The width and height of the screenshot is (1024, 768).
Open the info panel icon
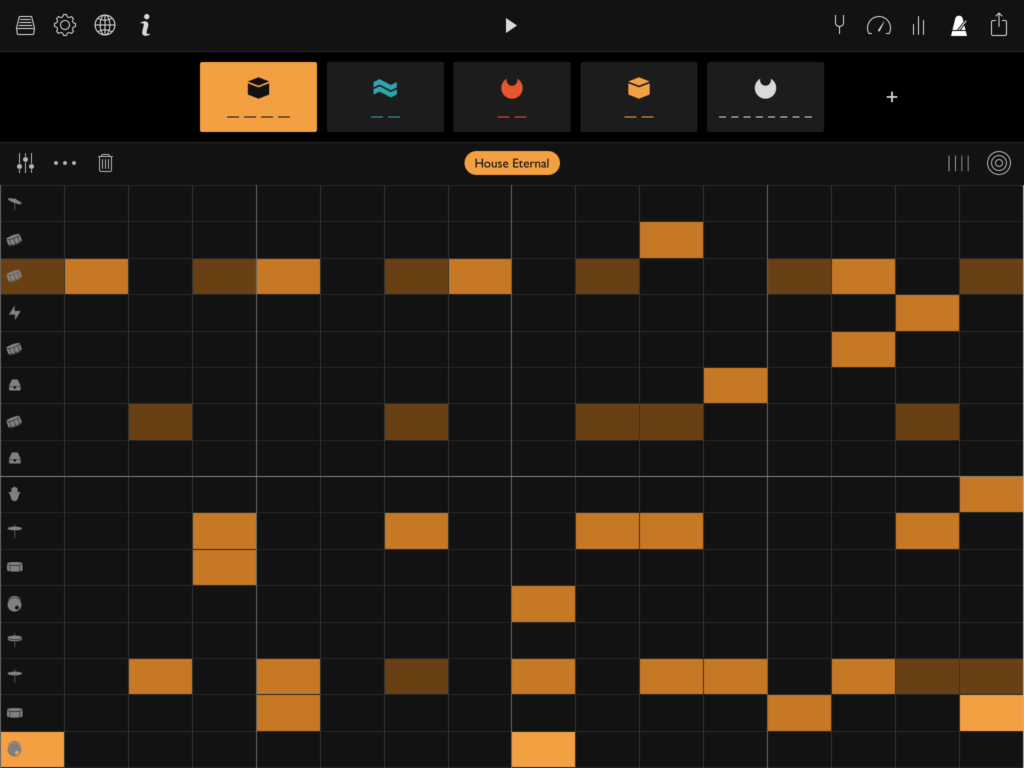pos(145,26)
